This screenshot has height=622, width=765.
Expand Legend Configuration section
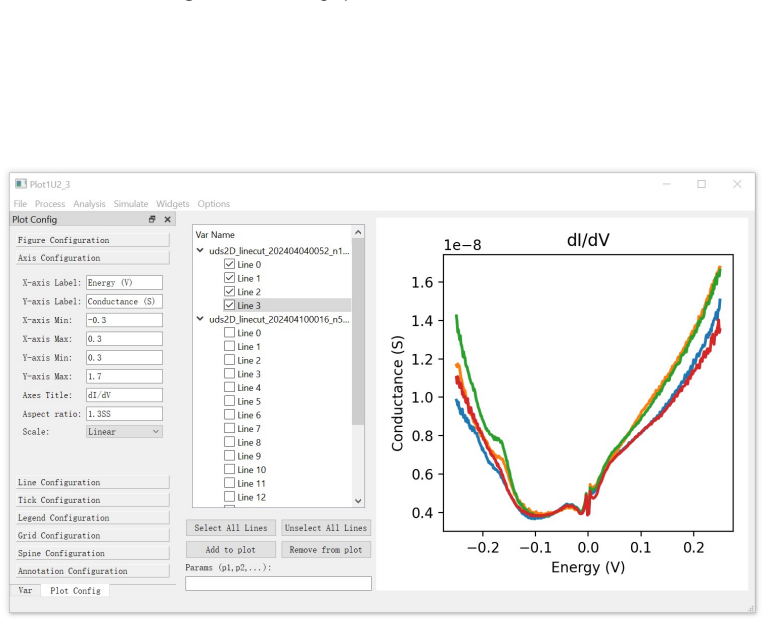tap(92, 518)
